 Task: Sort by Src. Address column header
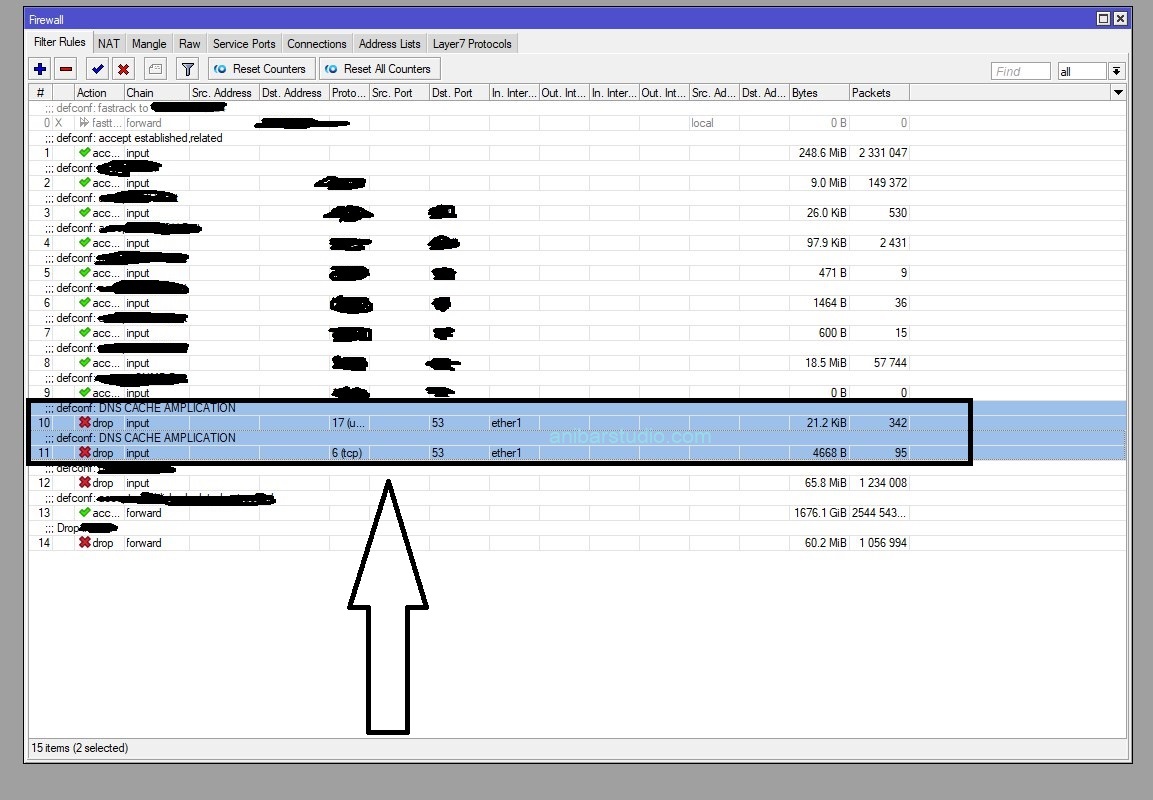coord(224,93)
